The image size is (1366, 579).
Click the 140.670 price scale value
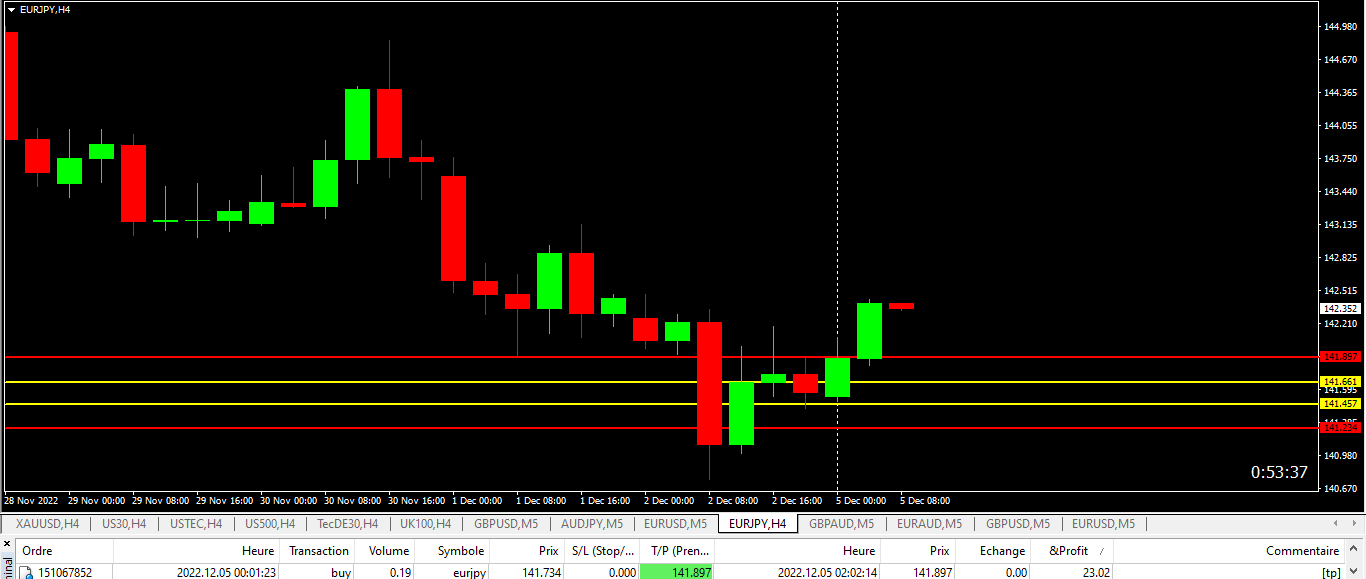pos(1340,489)
